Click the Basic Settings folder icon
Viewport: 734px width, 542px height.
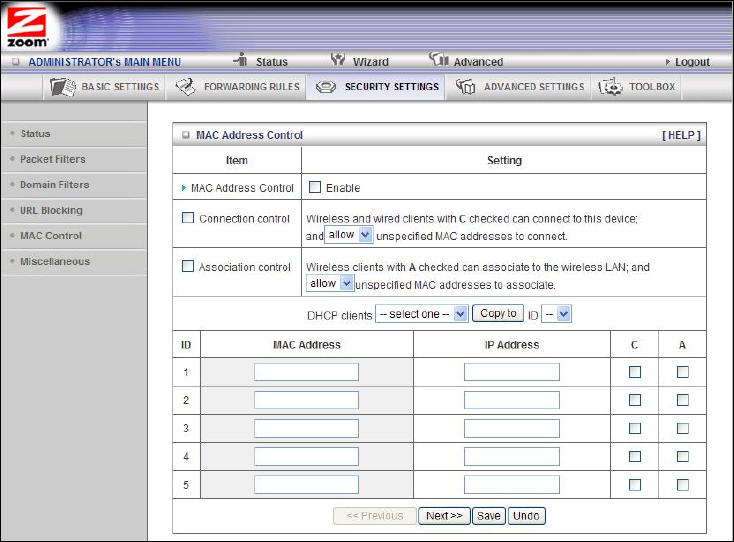tap(63, 87)
